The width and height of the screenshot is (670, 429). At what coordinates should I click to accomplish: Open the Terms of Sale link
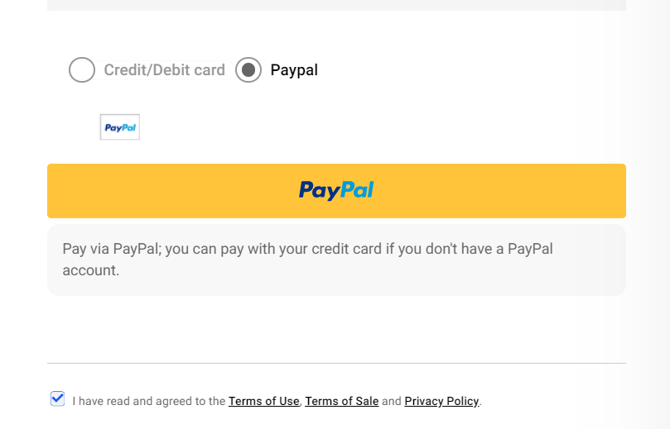click(342, 401)
